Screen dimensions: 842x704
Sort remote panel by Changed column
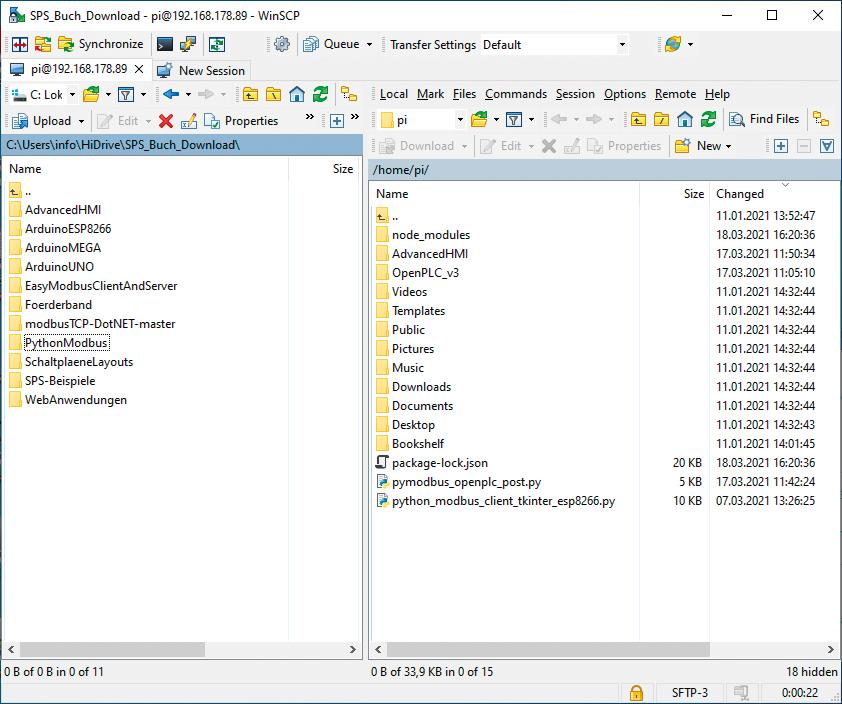(739, 194)
